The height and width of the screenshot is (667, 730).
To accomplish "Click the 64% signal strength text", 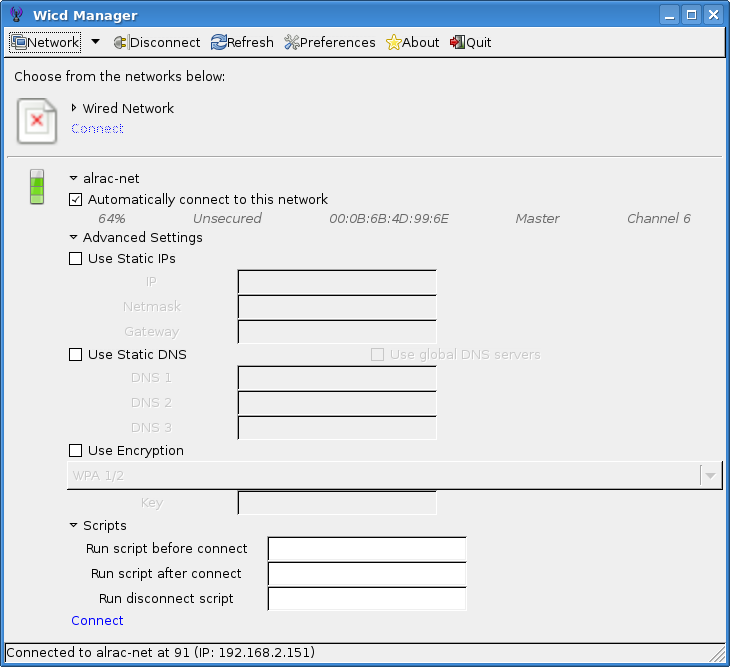I will [112, 218].
